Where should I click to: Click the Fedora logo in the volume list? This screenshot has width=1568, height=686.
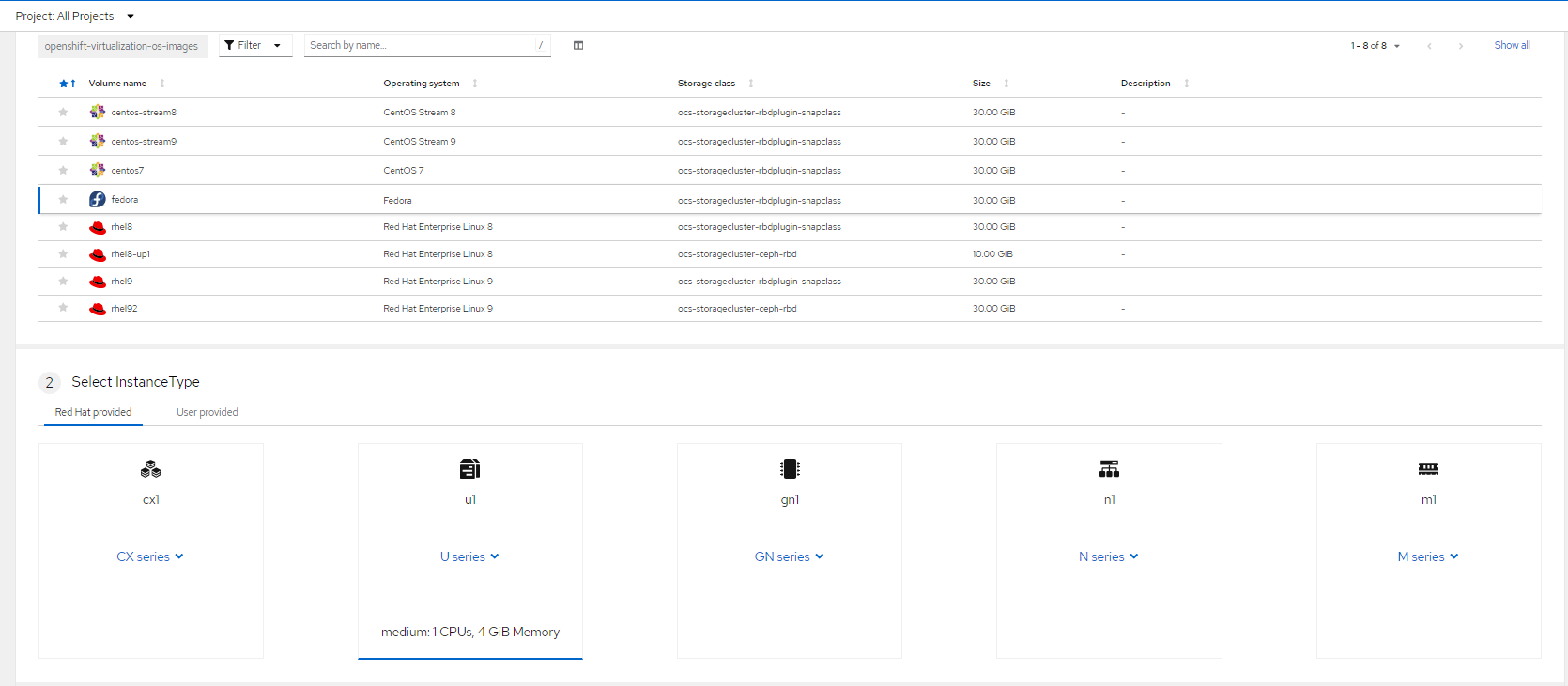pos(98,199)
